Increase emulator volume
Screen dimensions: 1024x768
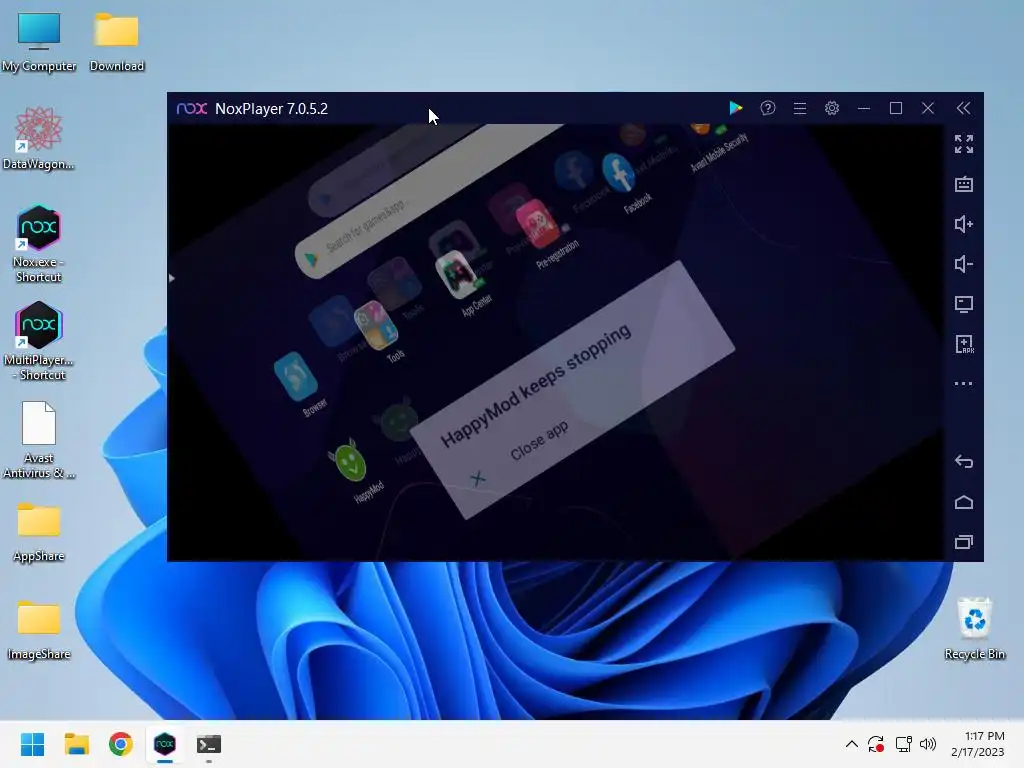964,224
